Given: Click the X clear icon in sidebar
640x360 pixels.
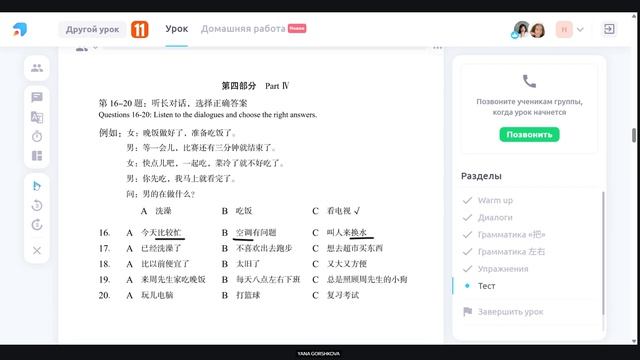Looking at the screenshot, I should click(x=37, y=250).
